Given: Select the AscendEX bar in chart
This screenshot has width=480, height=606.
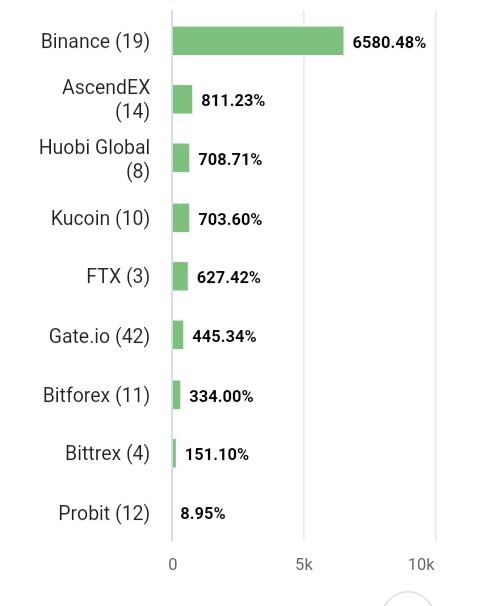Looking at the screenshot, I should pos(182,99).
